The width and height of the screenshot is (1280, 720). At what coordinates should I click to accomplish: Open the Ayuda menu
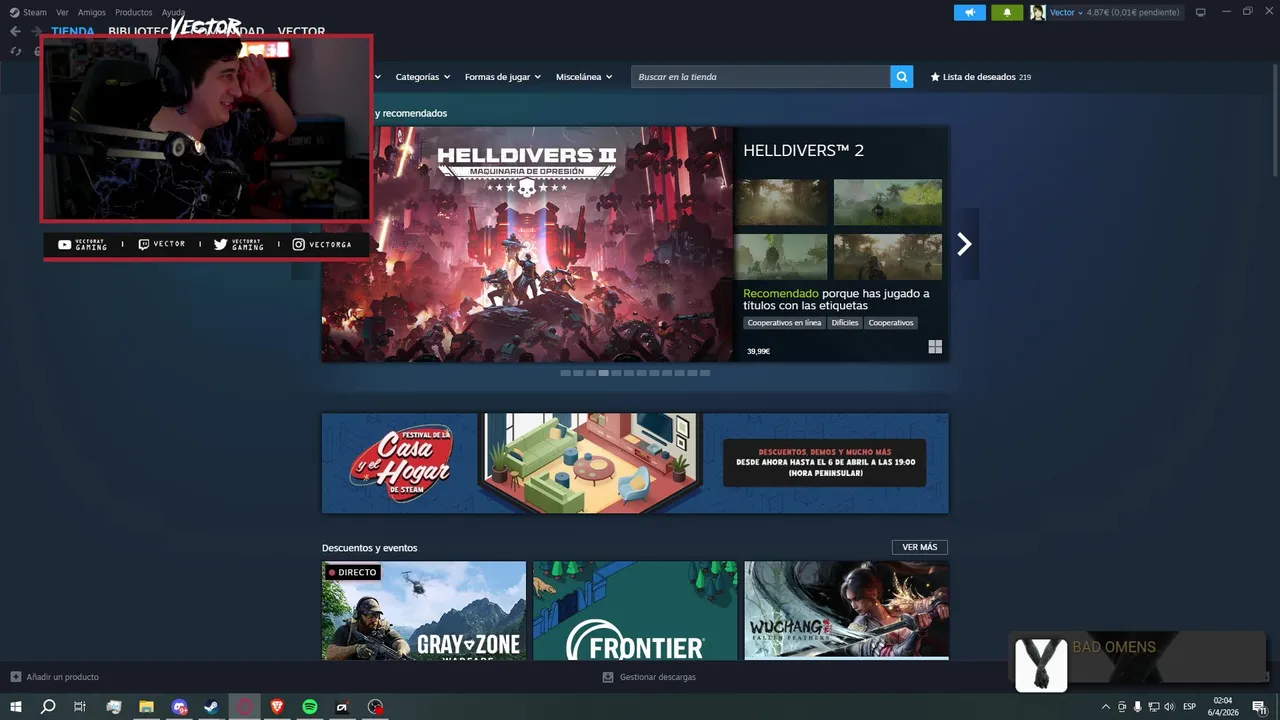174,12
